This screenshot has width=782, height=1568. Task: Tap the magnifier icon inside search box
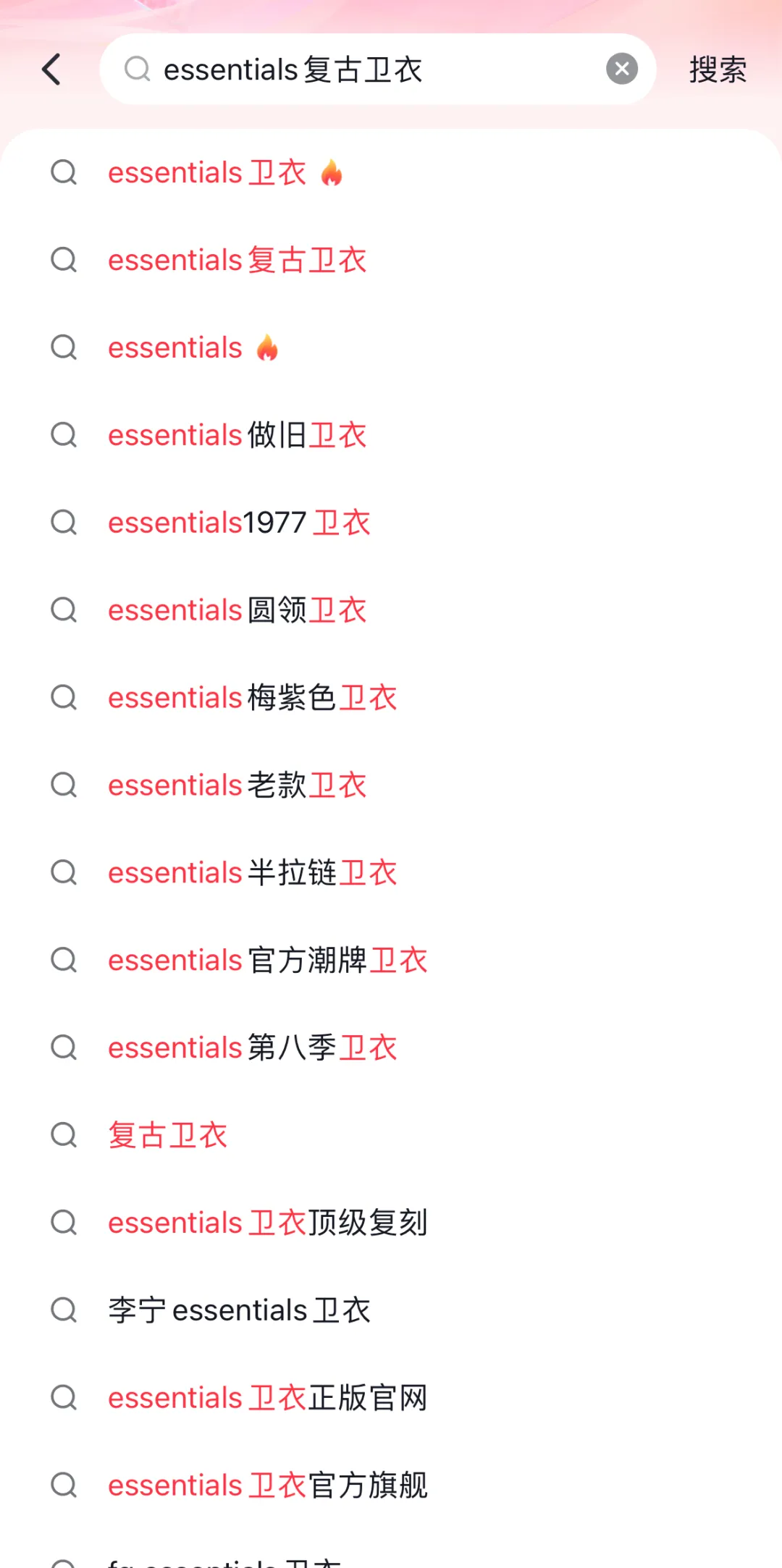[x=137, y=69]
